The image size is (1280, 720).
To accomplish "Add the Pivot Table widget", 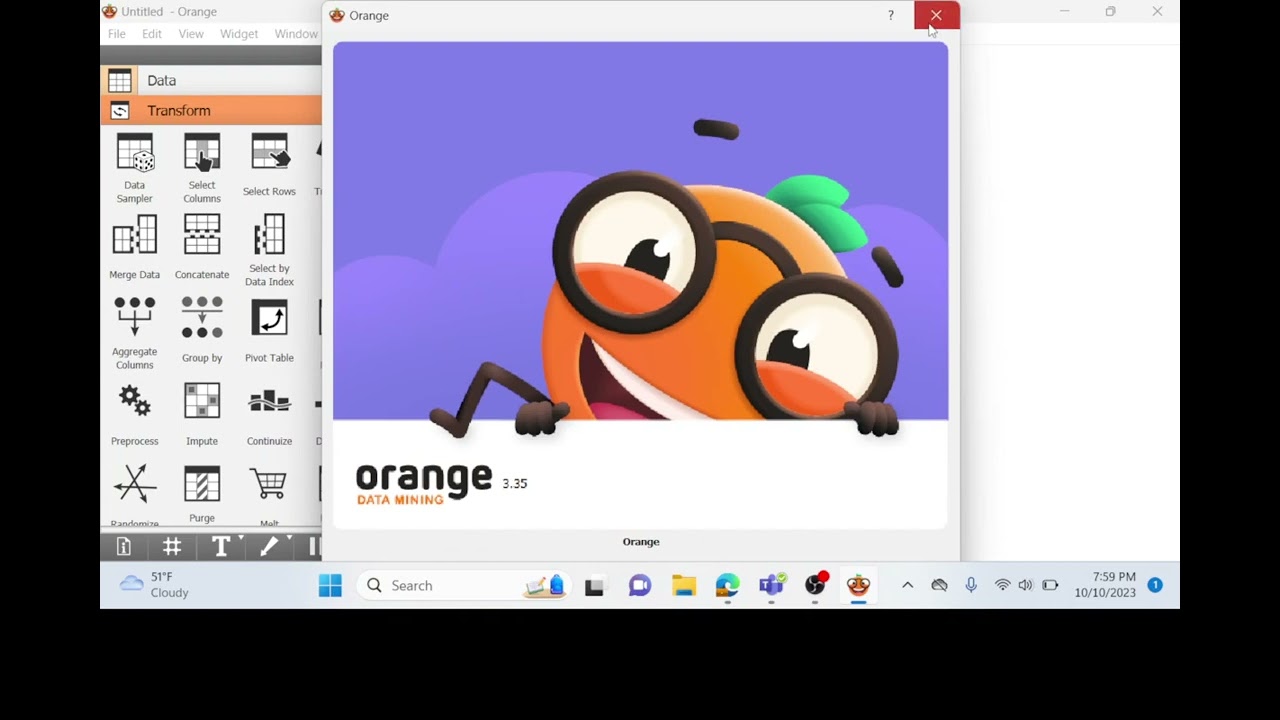I will click(269, 330).
